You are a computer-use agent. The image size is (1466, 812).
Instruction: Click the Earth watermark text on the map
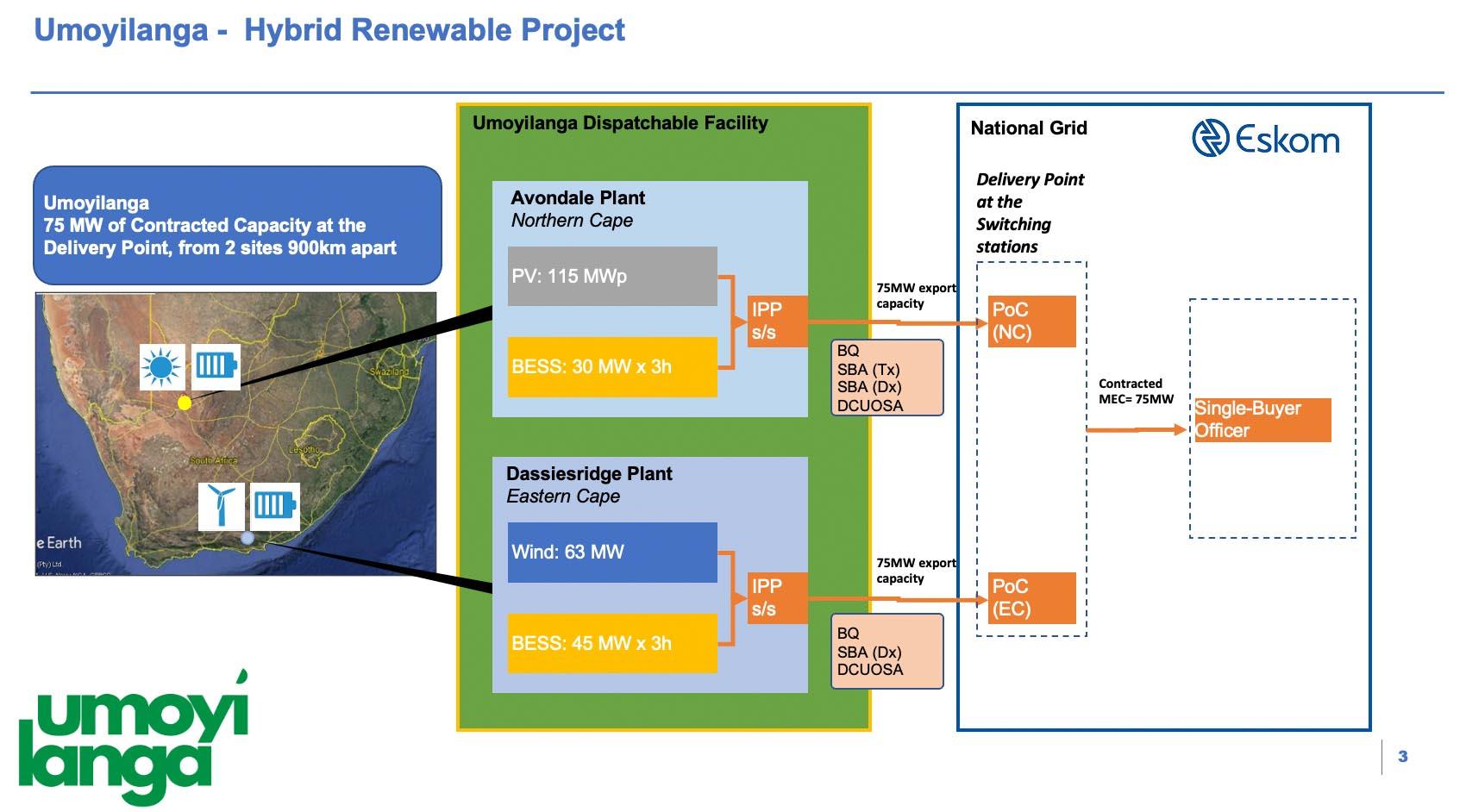coord(60,543)
